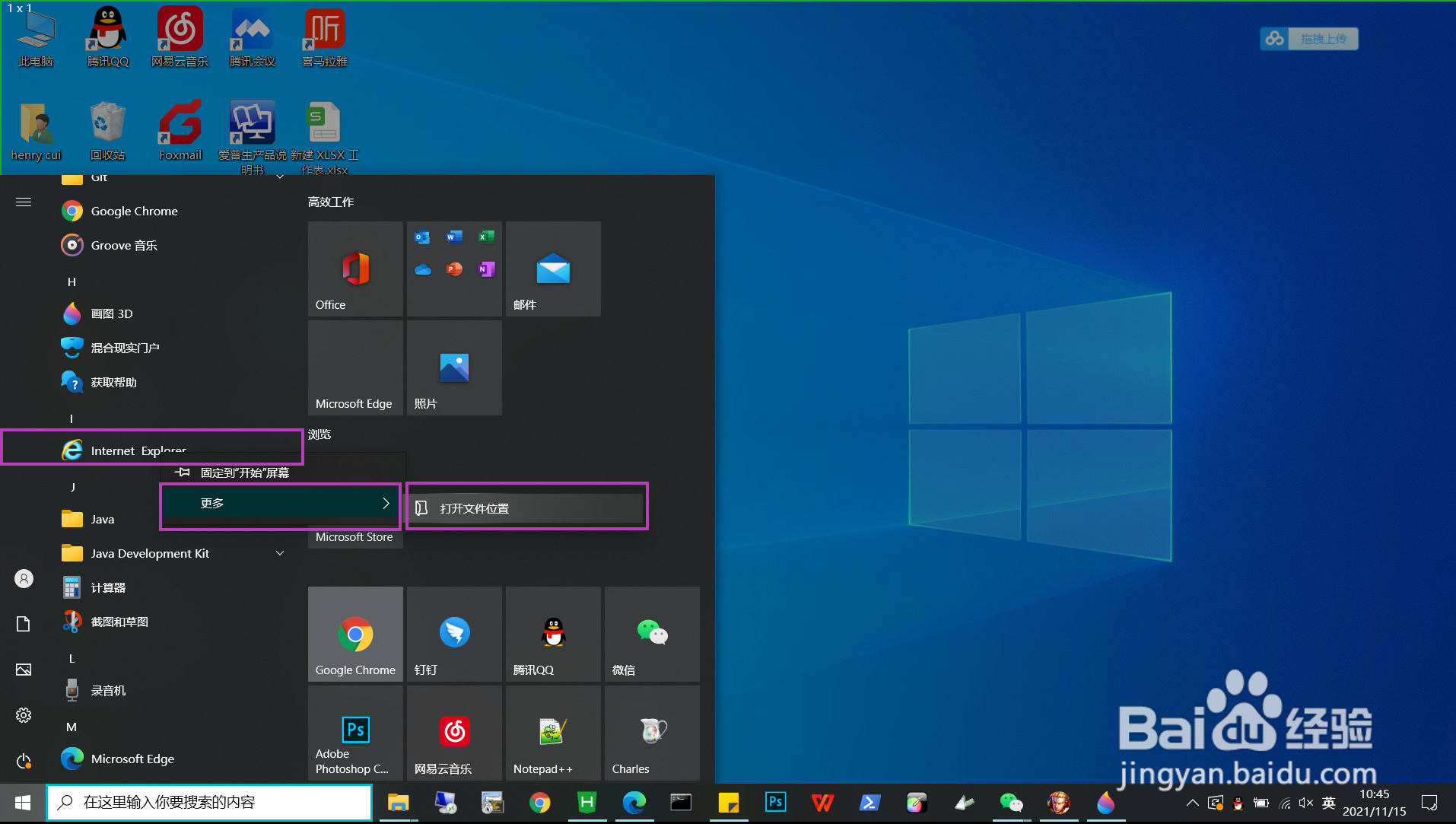Select 回收站 desktop icon
The width and height of the screenshot is (1456, 824).
[107, 130]
